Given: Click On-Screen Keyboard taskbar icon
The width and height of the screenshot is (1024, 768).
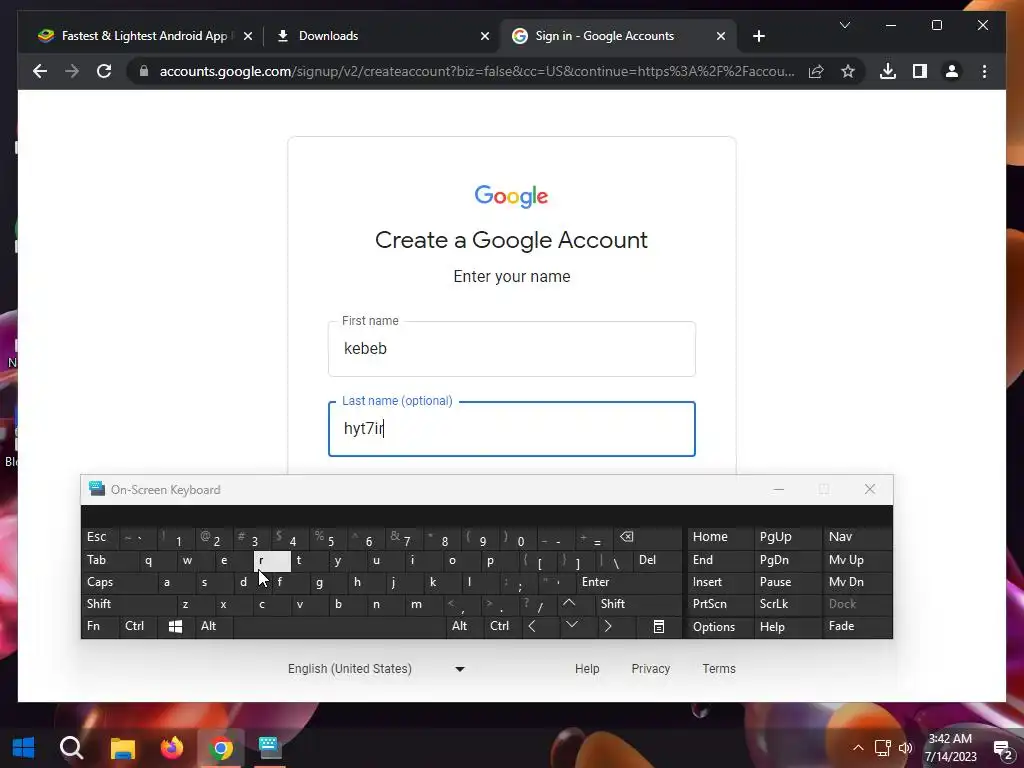Looking at the screenshot, I should click(269, 748).
